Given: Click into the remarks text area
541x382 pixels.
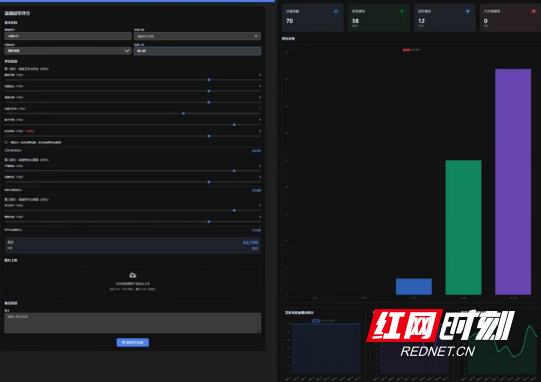Looking at the screenshot, I should (132, 323).
